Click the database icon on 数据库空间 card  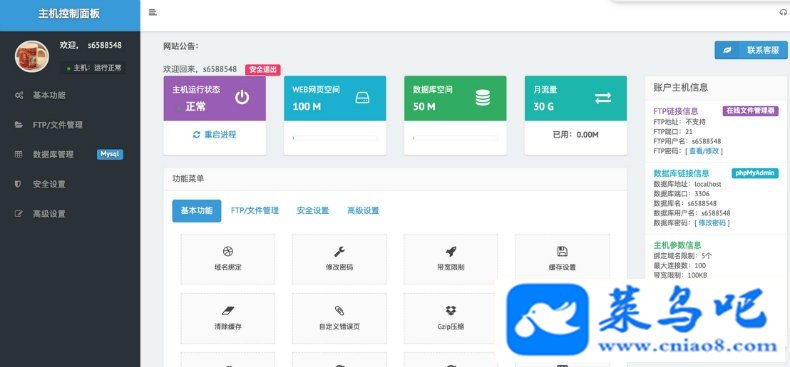(x=483, y=98)
